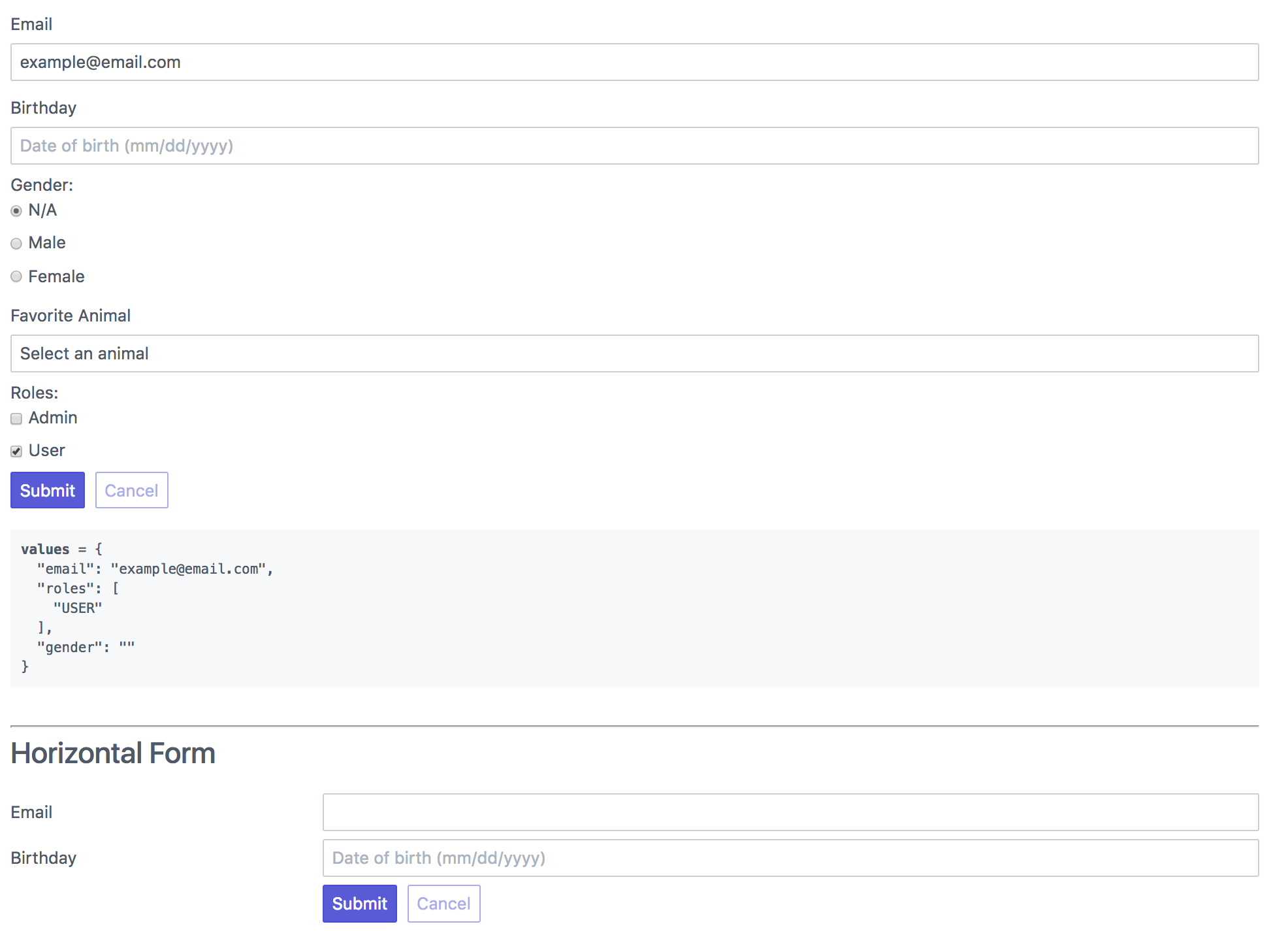Click the Male label text
Viewport: 1288px width, 937px height.
(x=47, y=243)
